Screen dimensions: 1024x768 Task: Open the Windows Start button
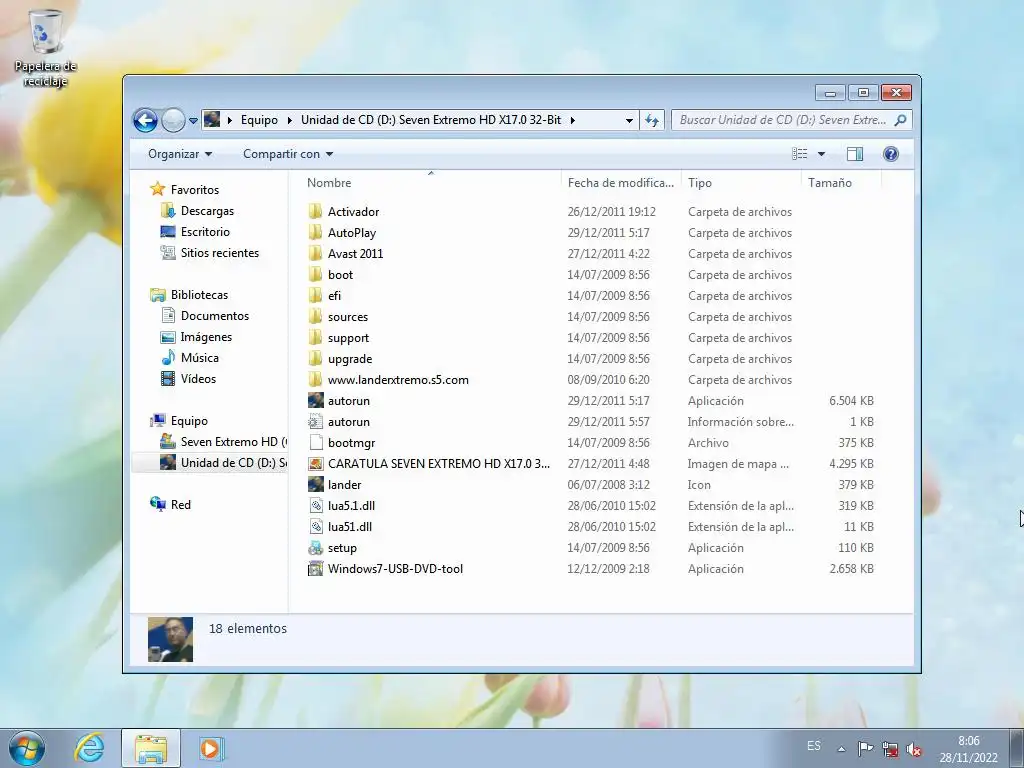point(27,748)
